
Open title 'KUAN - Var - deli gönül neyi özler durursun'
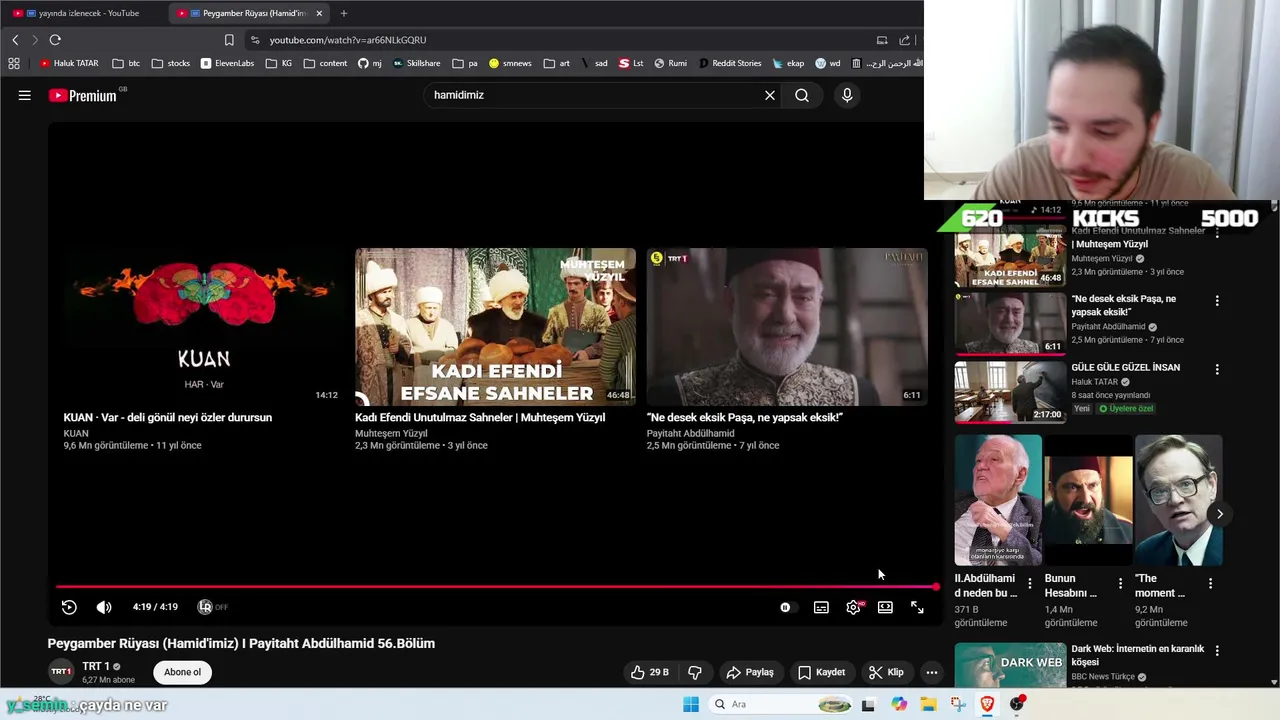point(168,417)
